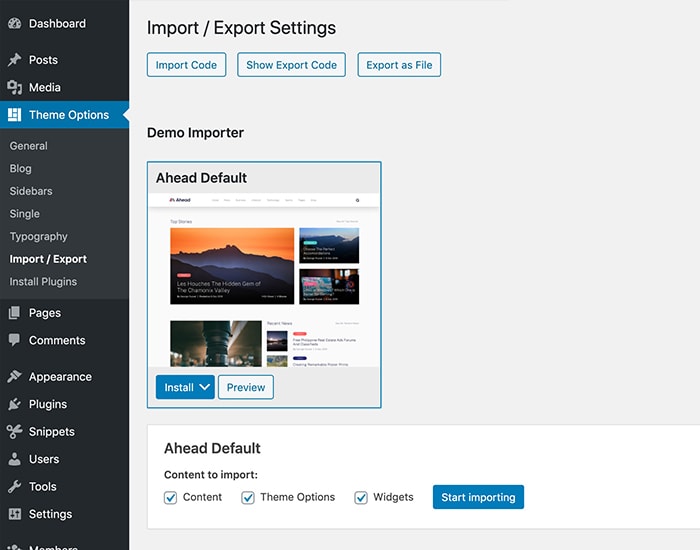Viewport: 700px width, 550px height.
Task: Click the Demo Importer heading
Action: (195, 133)
